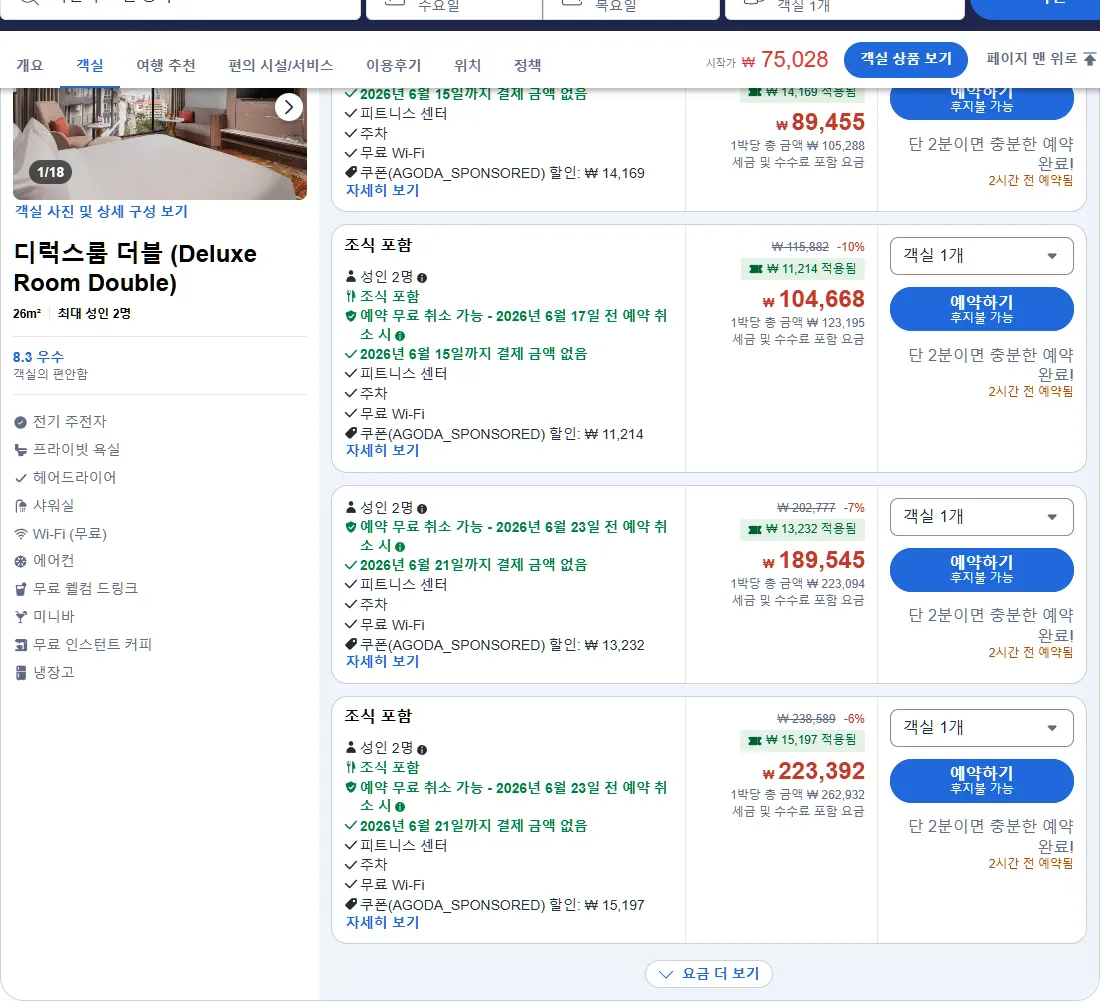Click the coupon tag icon for ₩15,197 discount

(x=351, y=904)
